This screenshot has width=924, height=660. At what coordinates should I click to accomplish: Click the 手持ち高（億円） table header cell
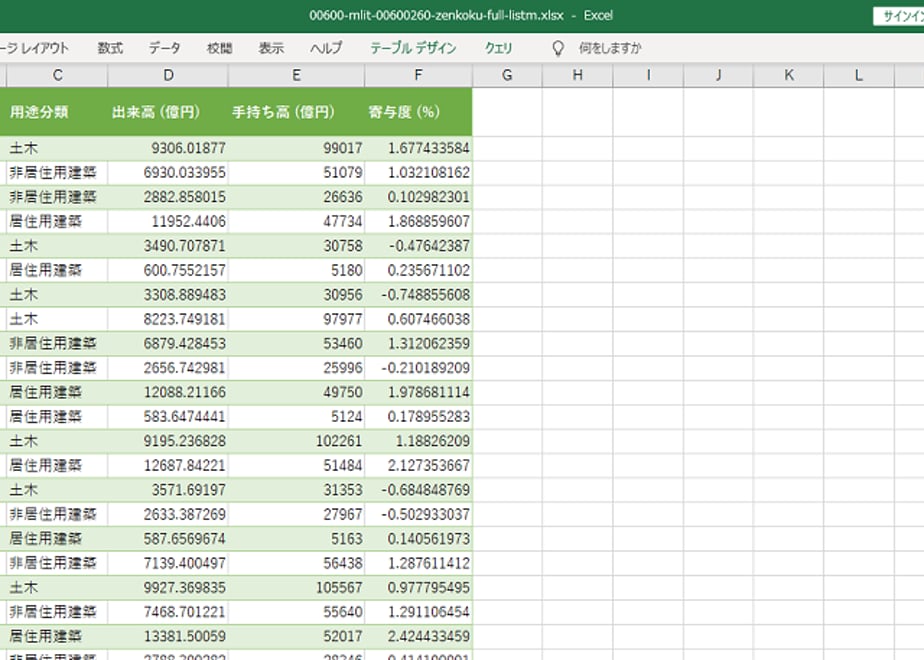[x=296, y=112]
